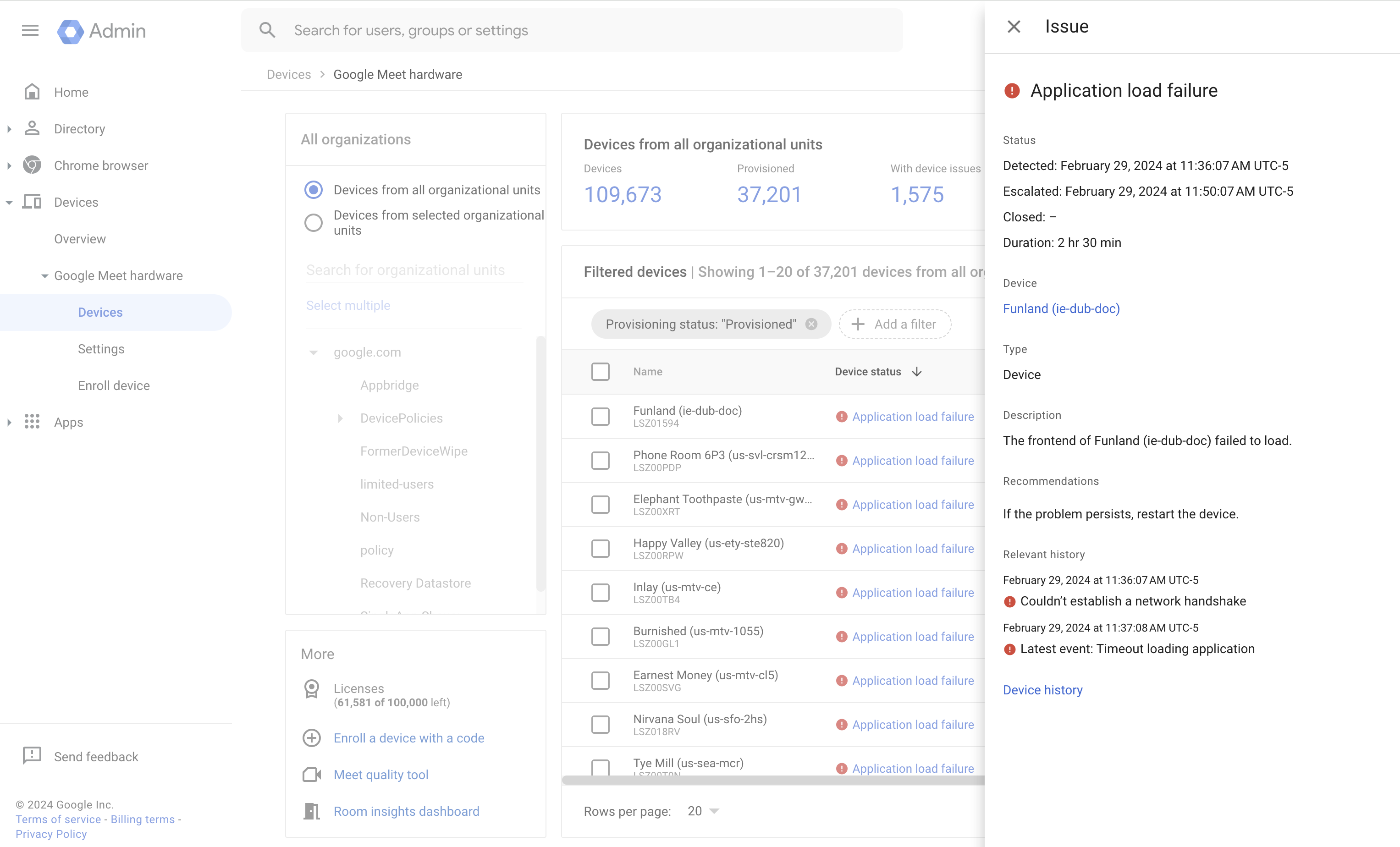This screenshot has height=847, width=1400.
Task: Close the Issue side panel
Action: (x=1014, y=27)
